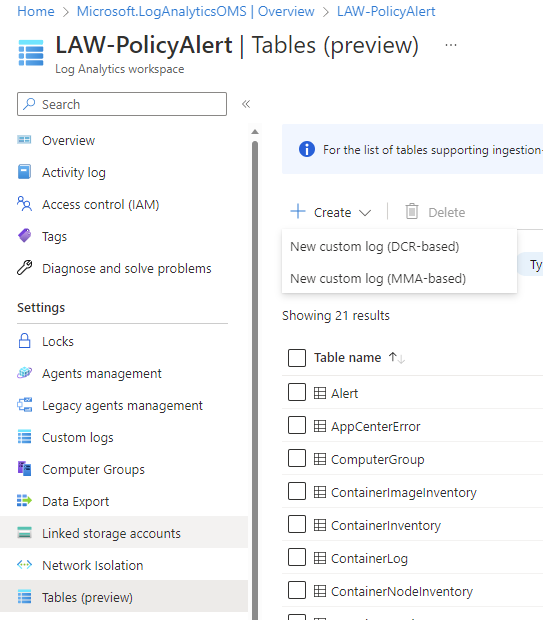Click the table icon next to ContainerLog
Image resolution: width=543 pixels, height=620 pixels.
[x=320, y=558]
